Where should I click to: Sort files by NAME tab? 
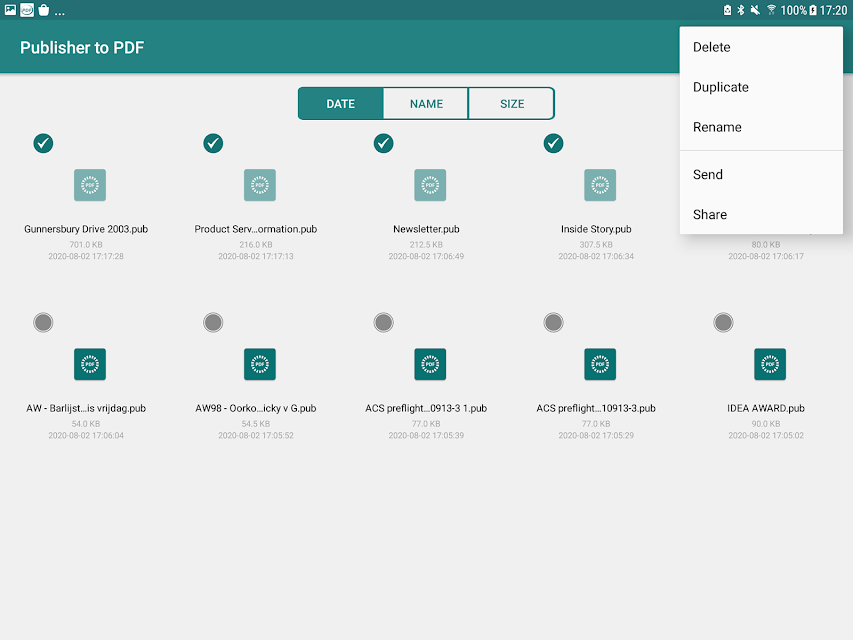[x=426, y=103]
